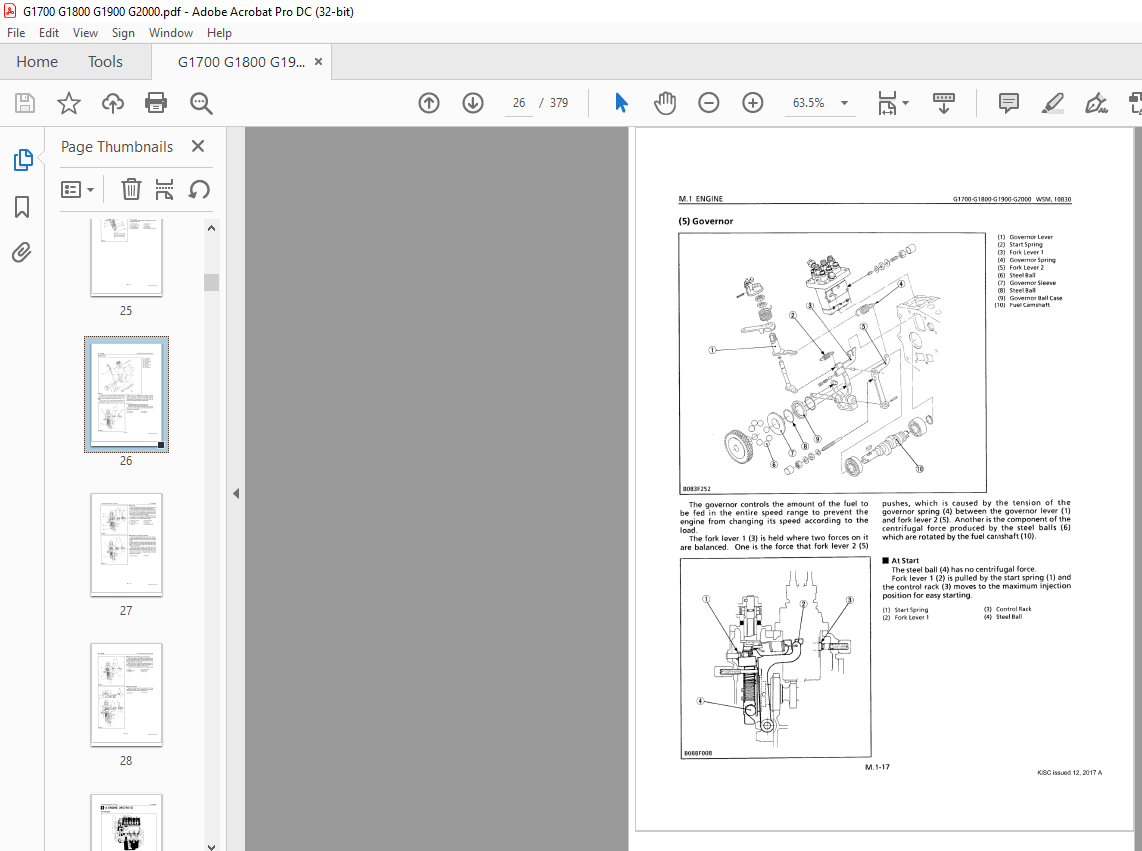This screenshot has width=1142, height=851.
Task: Open the Sign menu
Action: click(x=123, y=33)
